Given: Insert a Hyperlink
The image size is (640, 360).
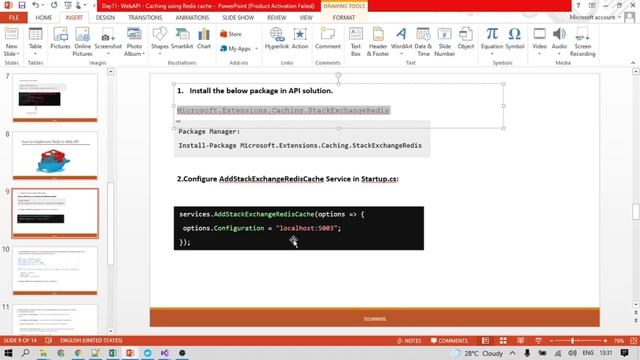Looking at the screenshot, I should (277, 39).
